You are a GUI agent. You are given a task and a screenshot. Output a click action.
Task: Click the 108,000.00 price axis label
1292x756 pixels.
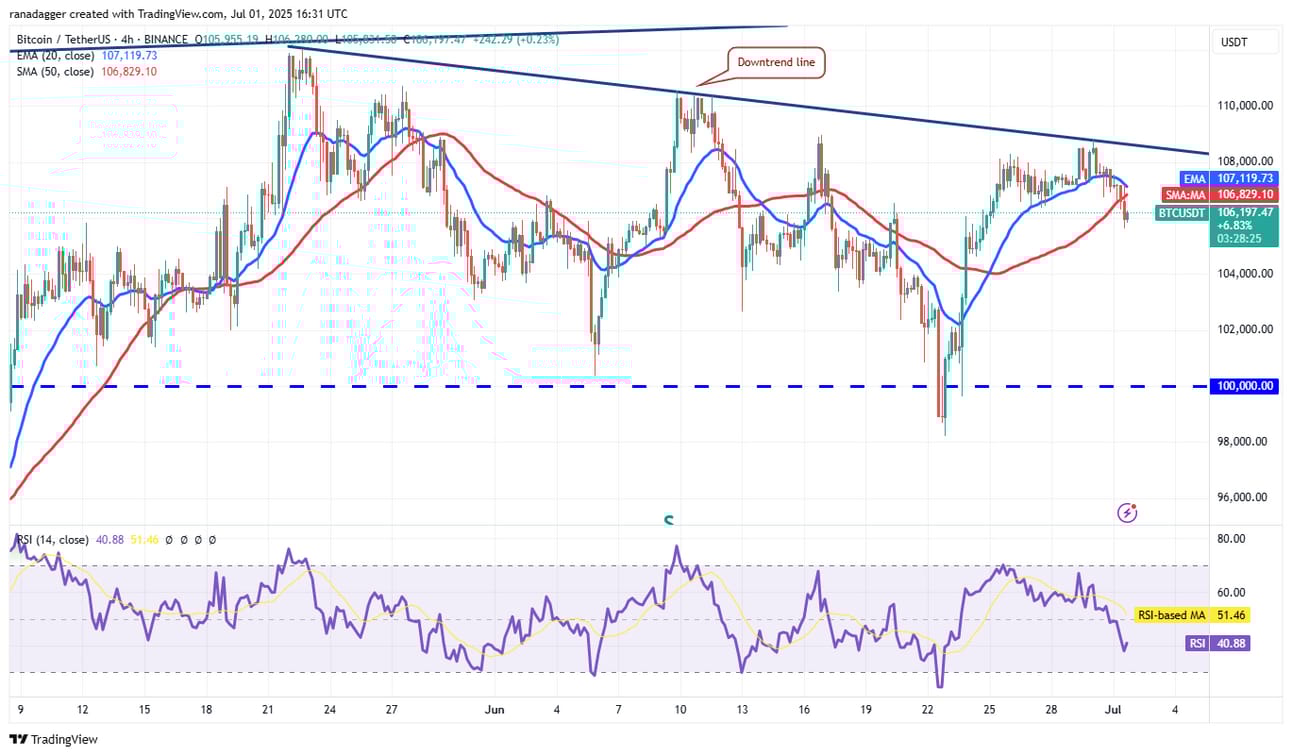click(x=1243, y=161)
